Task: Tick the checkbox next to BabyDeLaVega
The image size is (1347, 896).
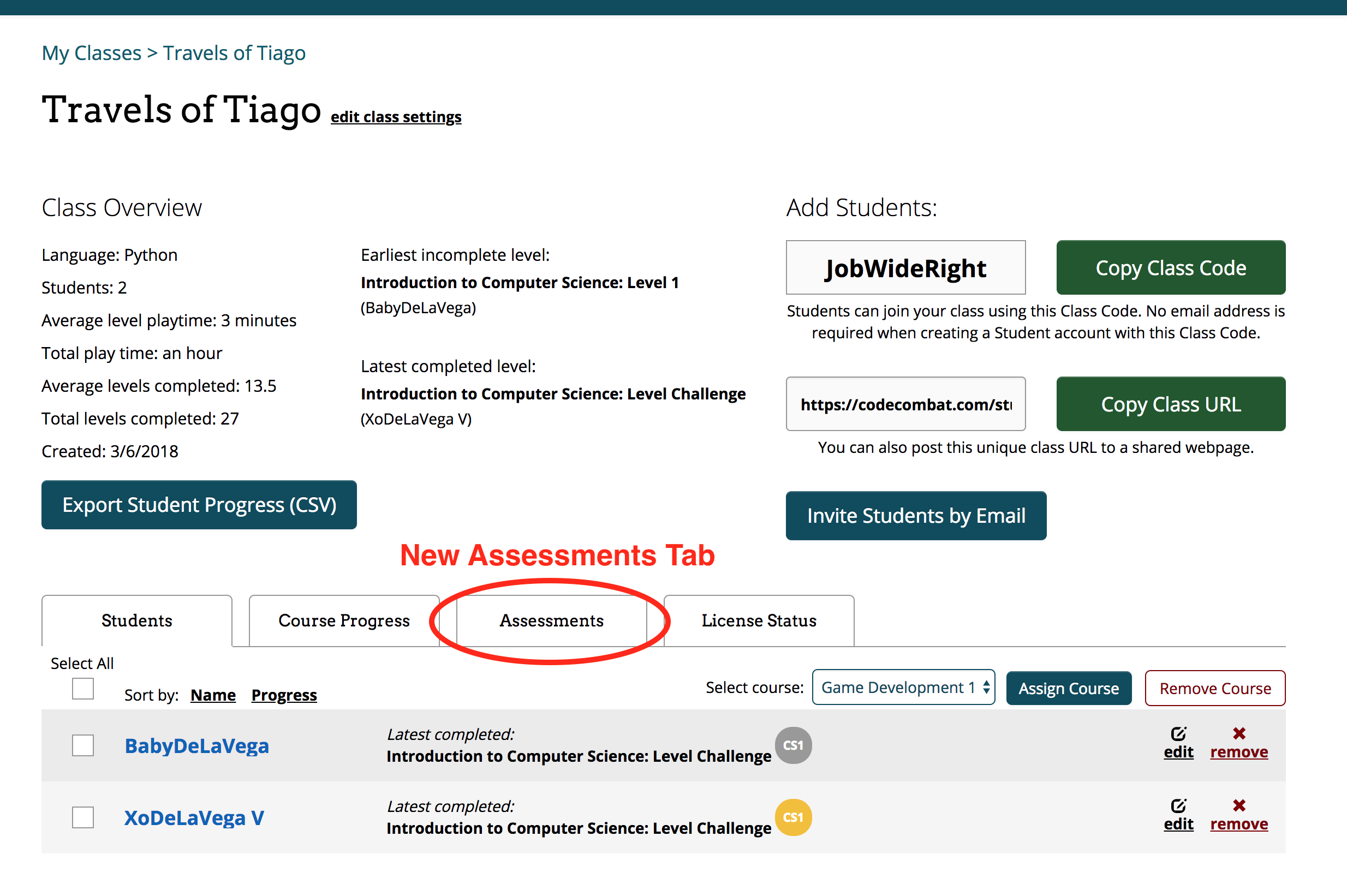Action: (x=83, y=745)
